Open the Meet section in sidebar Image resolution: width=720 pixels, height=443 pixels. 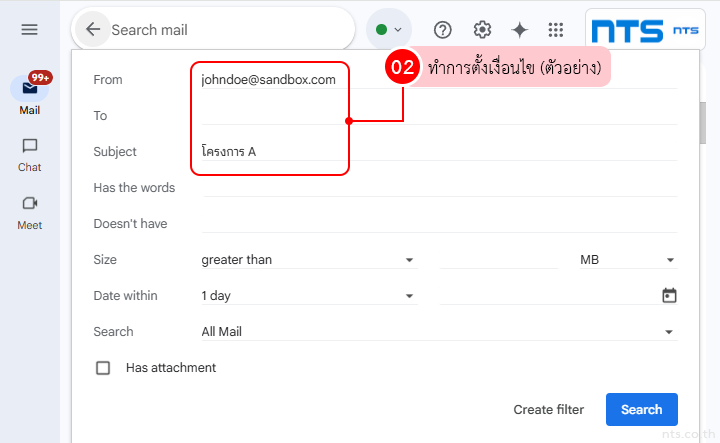(30, 211)
